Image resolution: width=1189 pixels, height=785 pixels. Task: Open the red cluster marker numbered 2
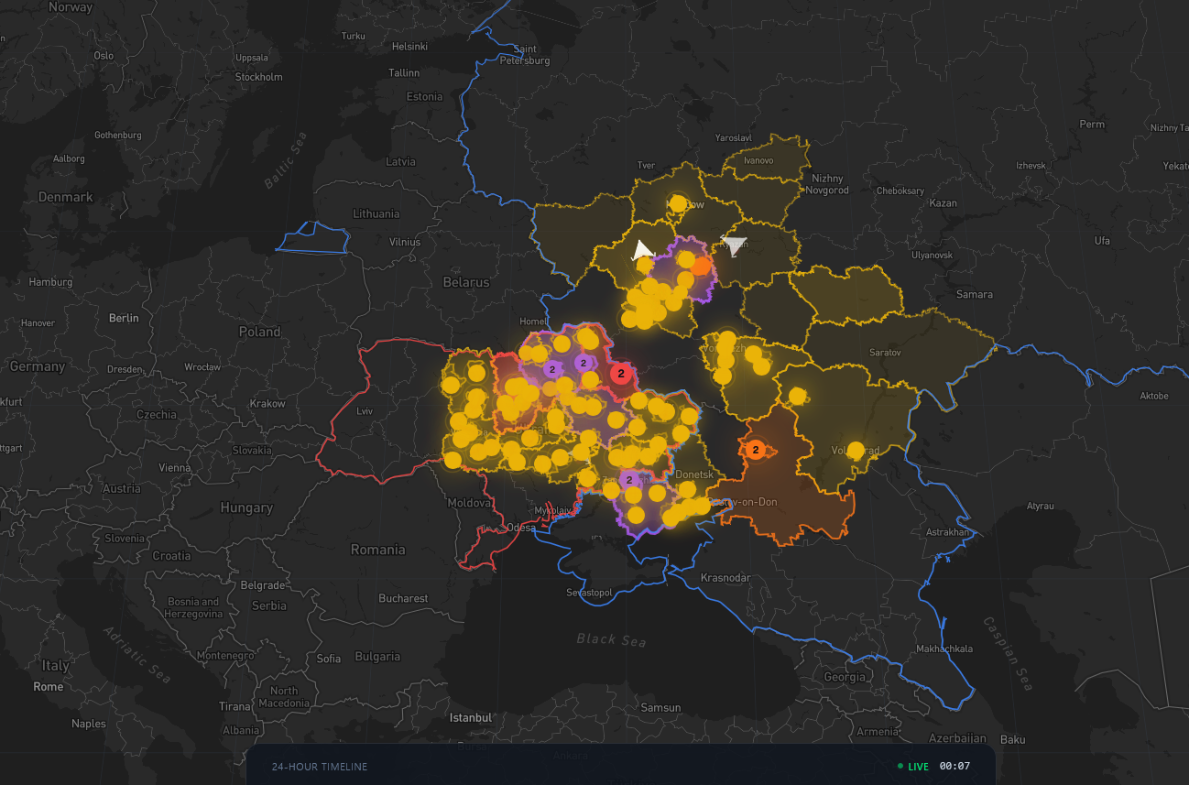(621, 373)
